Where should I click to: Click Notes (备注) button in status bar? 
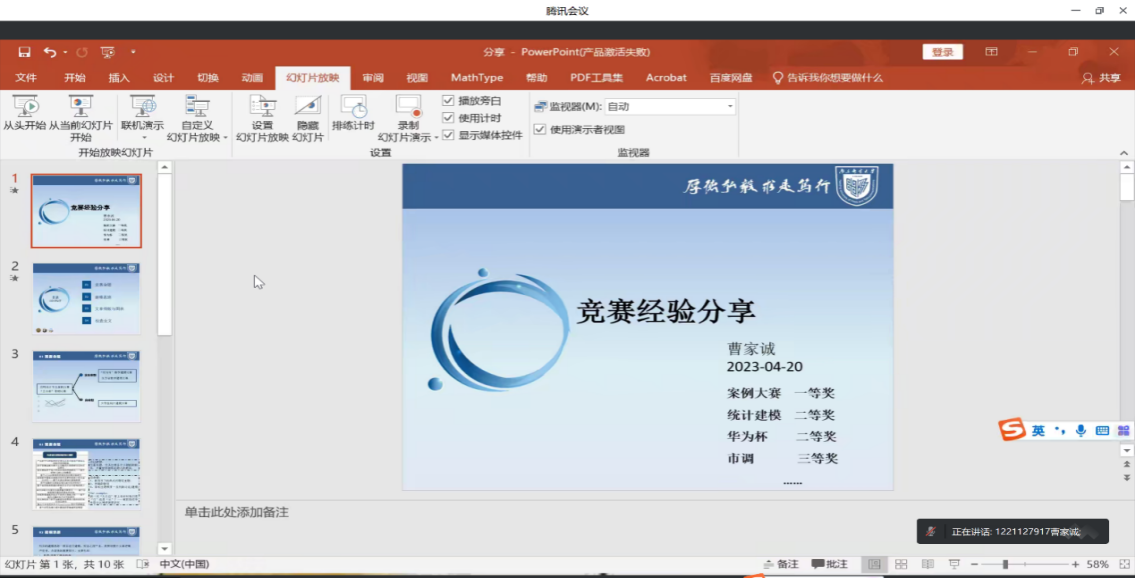click(x=781, y=564)
